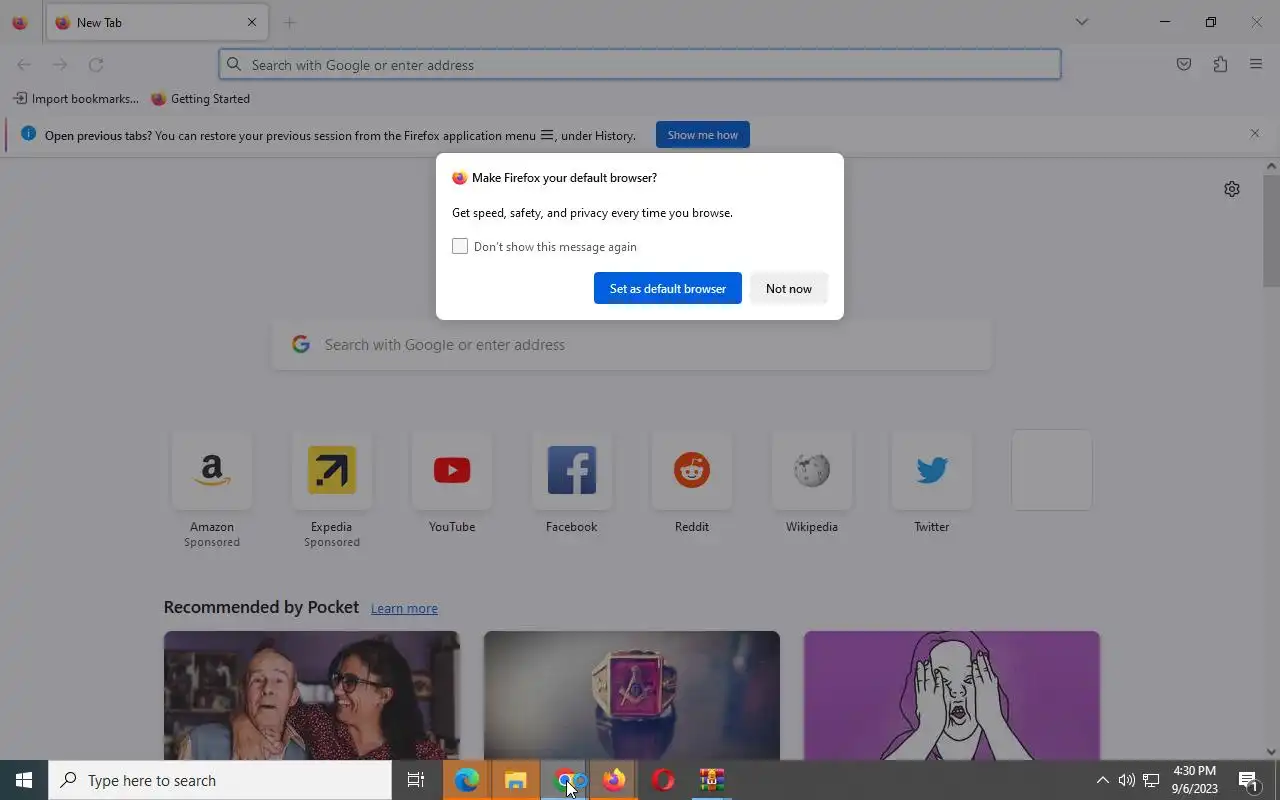Open Task View on taskbar

click(x=416, y=780)
